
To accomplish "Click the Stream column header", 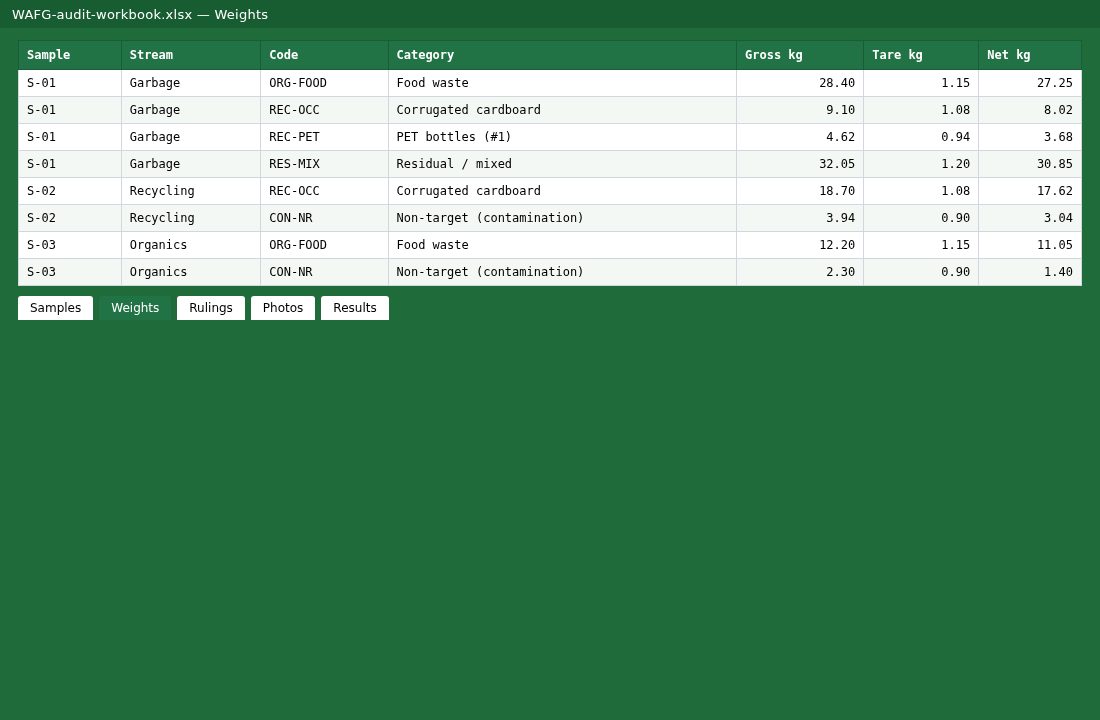I will [x=191, y=55].
